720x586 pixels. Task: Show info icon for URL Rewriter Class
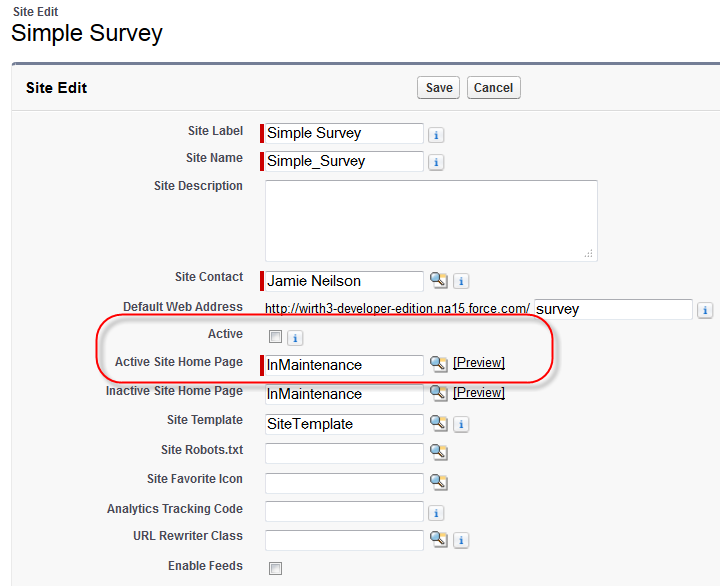click(x=461, y=541)
